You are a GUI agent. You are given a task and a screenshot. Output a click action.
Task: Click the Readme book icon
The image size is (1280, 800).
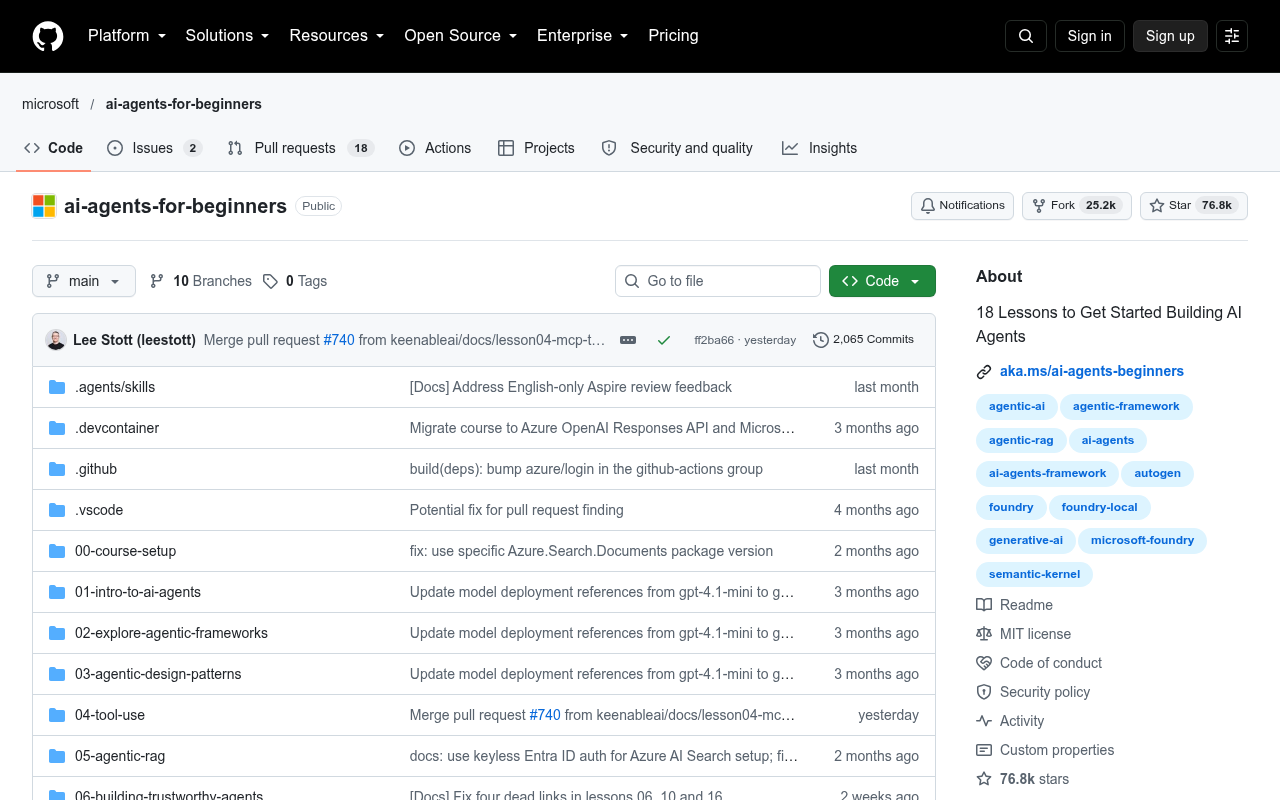click(x=984, y=605)
